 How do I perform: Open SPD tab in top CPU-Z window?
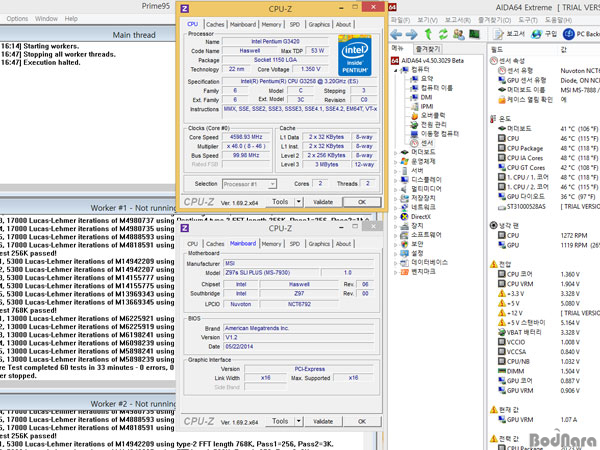[x=295, y=24]
